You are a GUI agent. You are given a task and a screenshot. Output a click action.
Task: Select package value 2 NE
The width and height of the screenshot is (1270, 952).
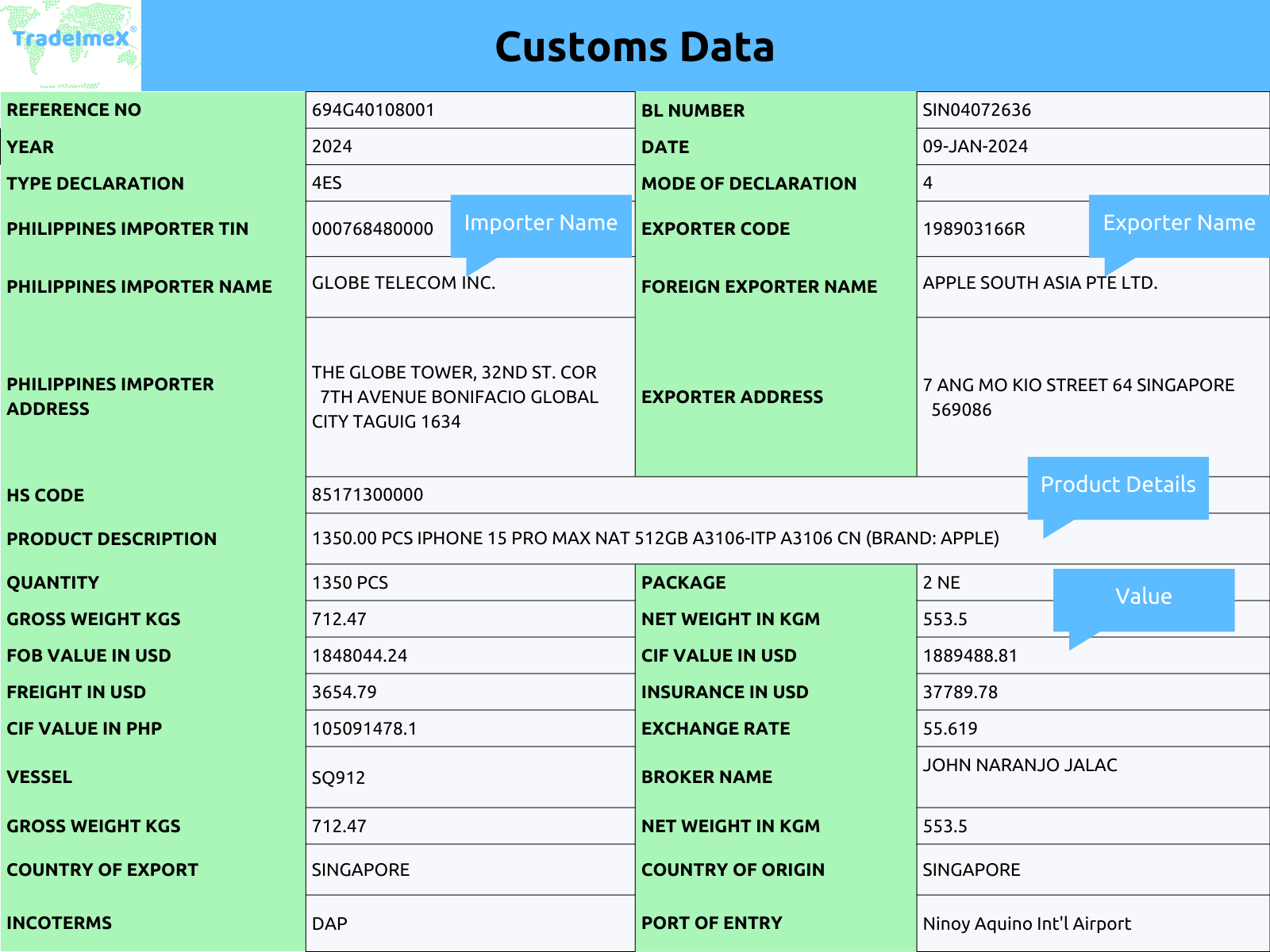(x=941, y=582)
